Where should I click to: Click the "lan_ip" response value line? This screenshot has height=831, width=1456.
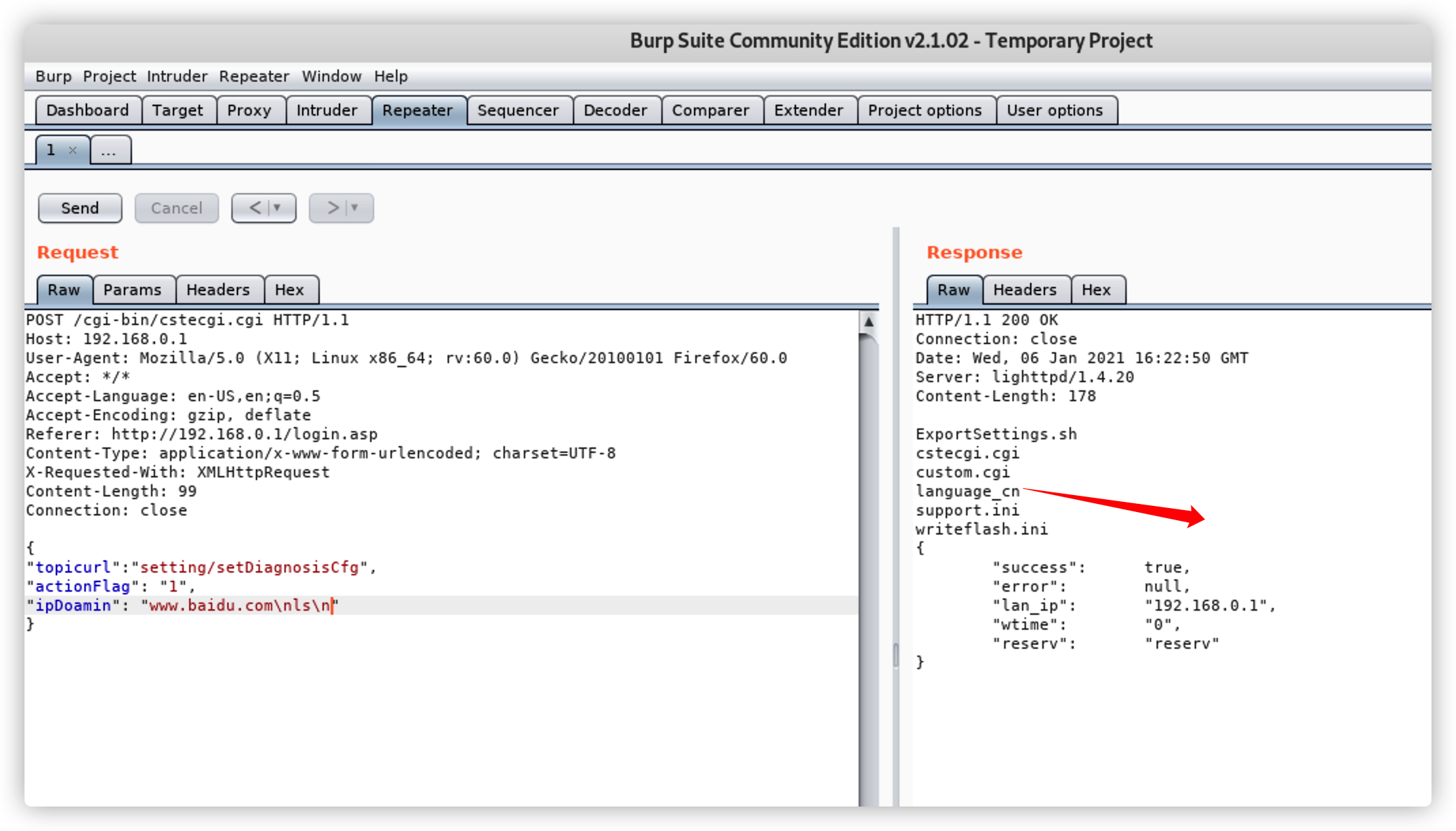tap(1134, 605)
